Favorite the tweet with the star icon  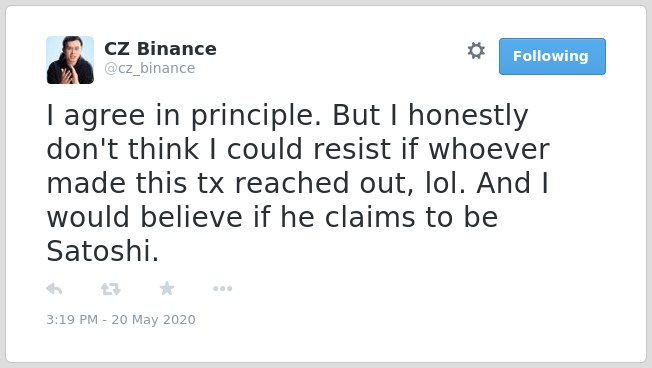tap(167, 288)
